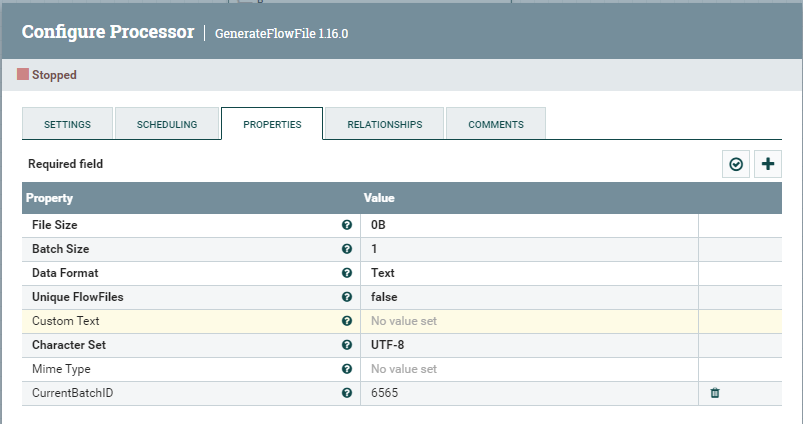Viewport: 803px width, 424px height.
Task: Open help for Batch Size property
Action: (347, 249)
